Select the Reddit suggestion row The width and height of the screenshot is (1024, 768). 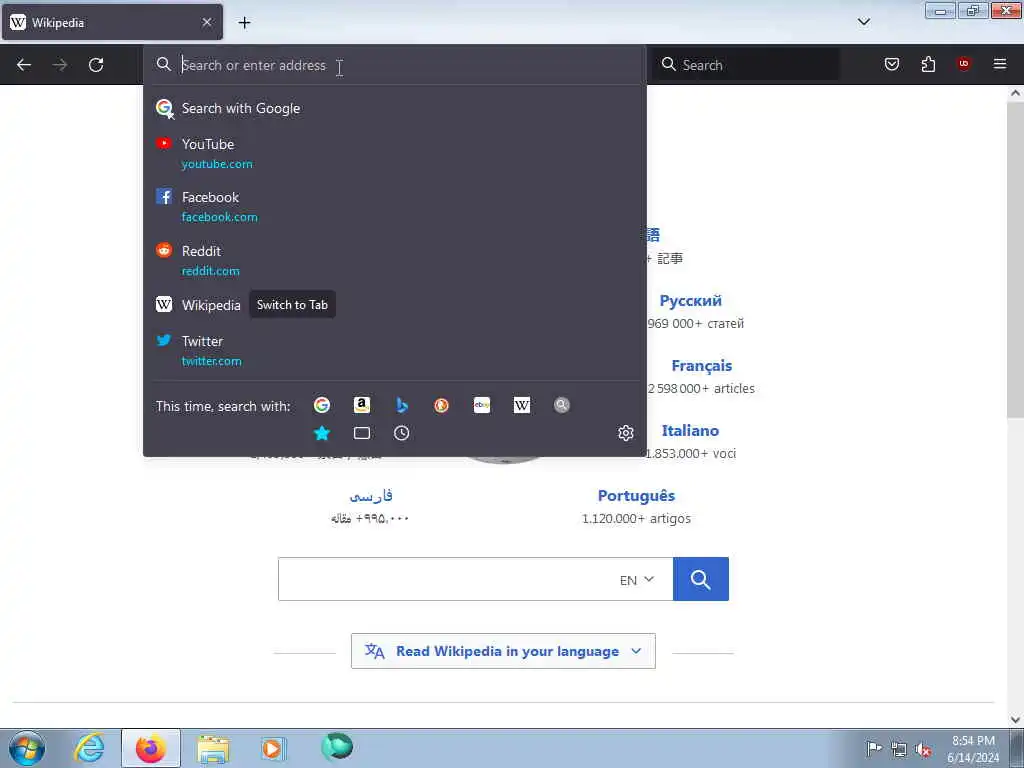click(x=394, y=261)
